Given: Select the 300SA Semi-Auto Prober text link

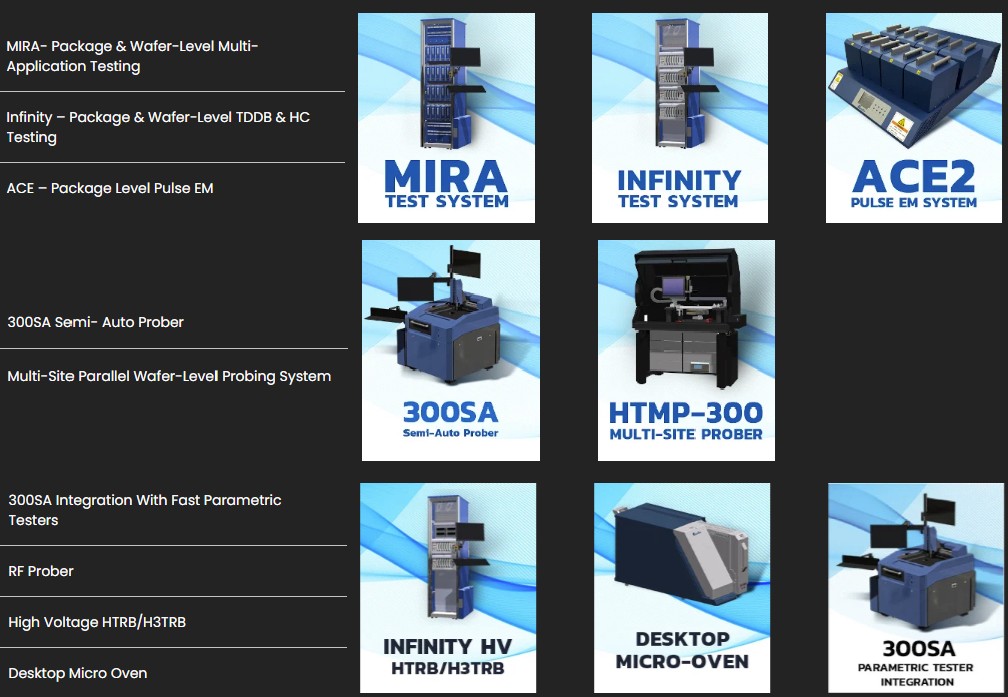Looking at the screenshot, I should click(95, 322).
